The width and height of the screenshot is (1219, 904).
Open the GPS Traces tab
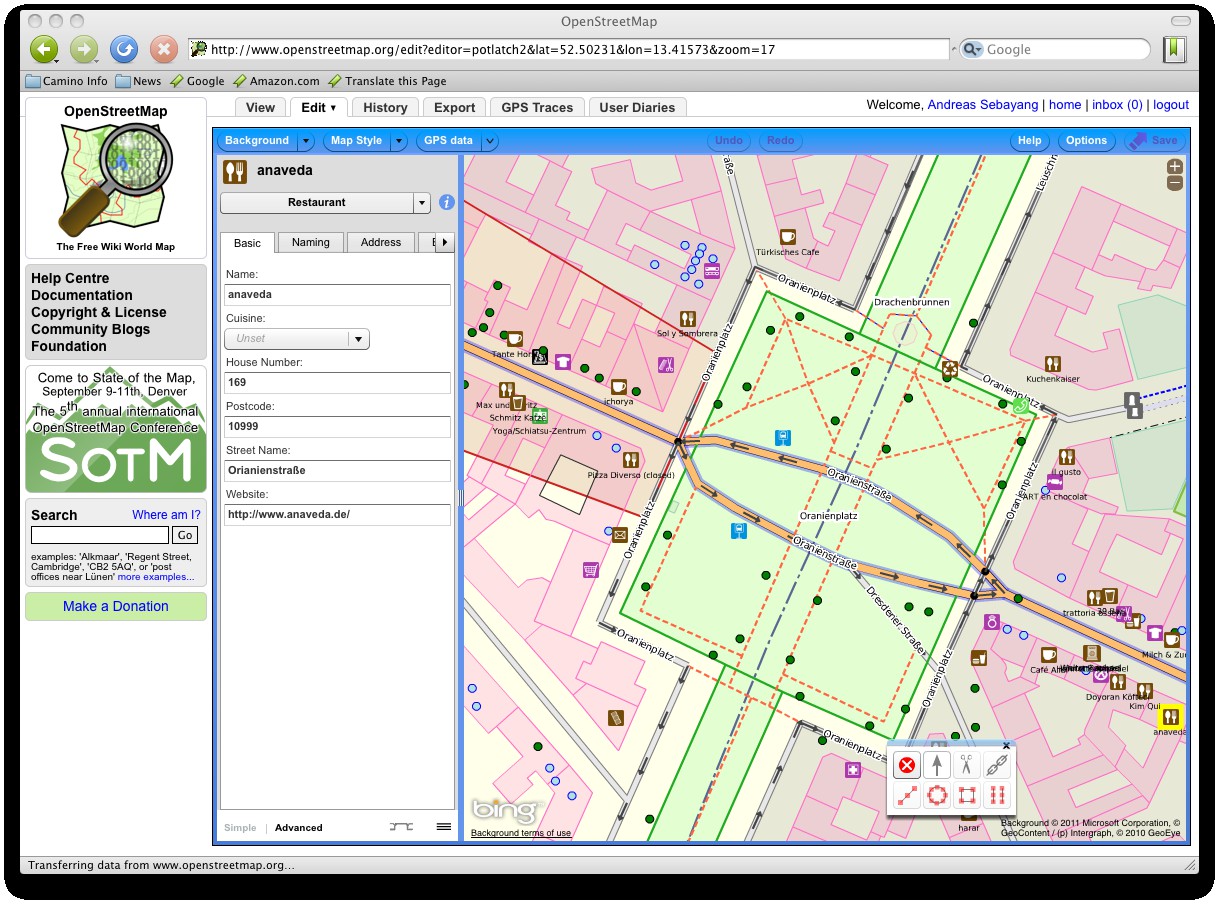pos(537,108)
